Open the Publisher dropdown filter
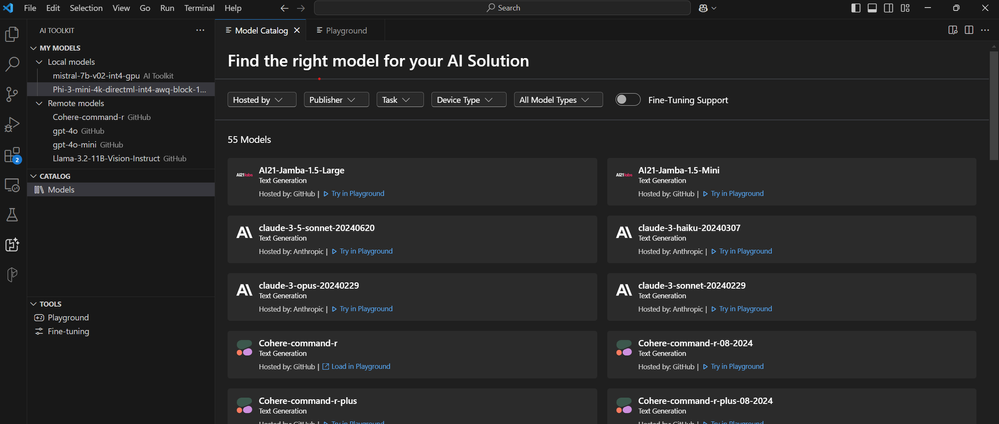Viewport: 999px width, 424px height. point(336,100)
